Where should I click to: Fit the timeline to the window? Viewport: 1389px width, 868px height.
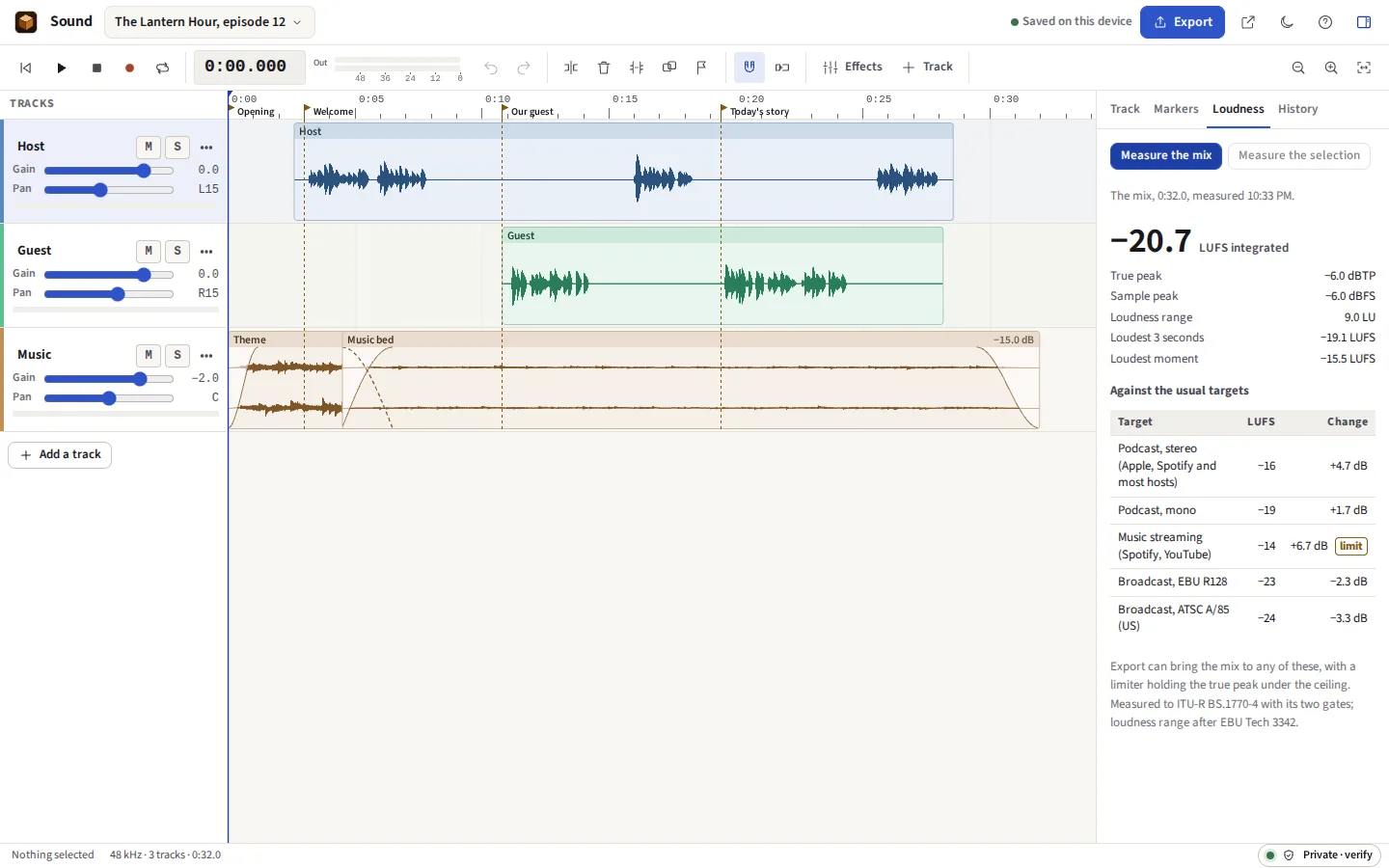point(1364,68)
